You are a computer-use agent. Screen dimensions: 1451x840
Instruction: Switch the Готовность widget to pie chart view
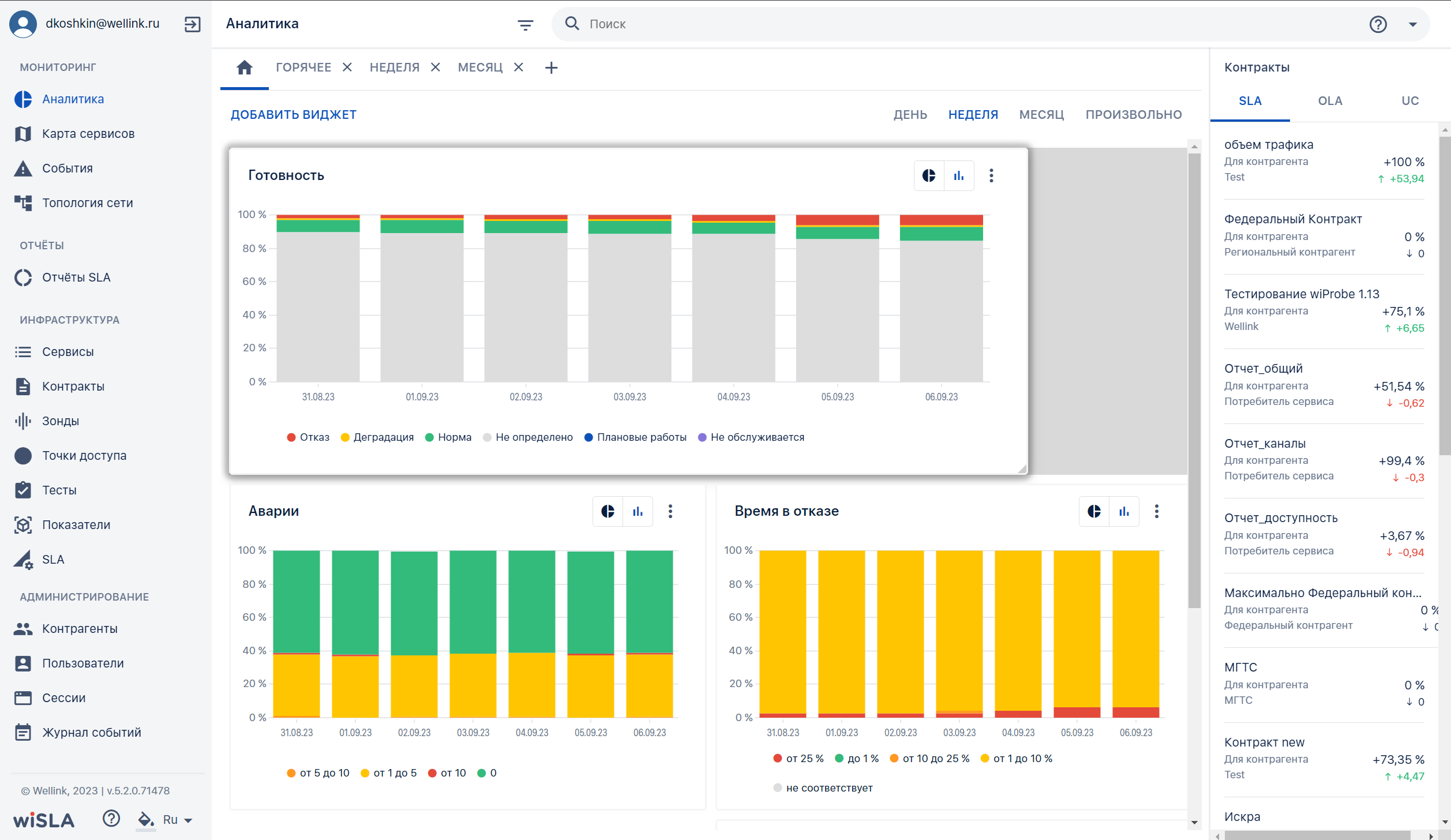pos(929,175)
